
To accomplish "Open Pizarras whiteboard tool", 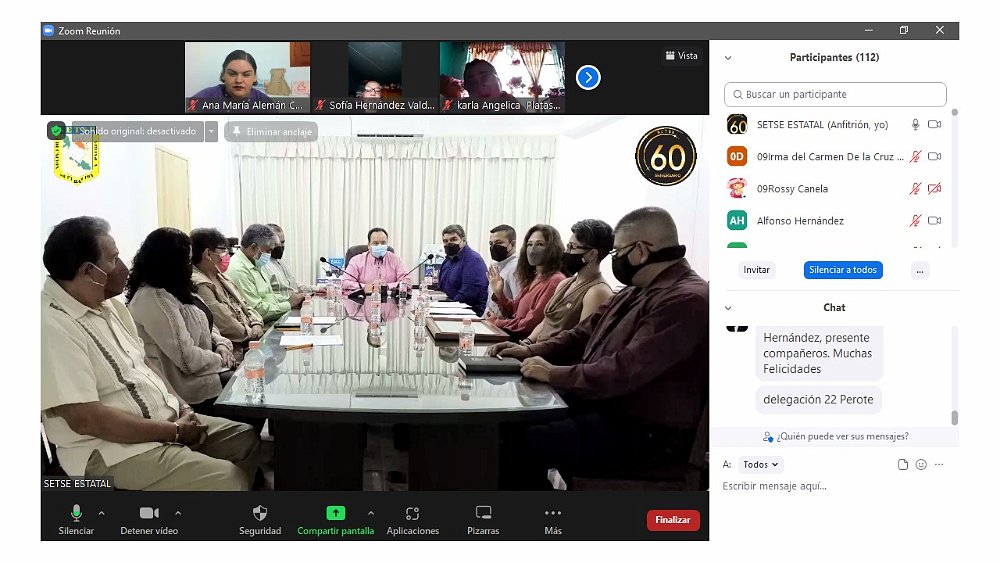I will 483,514.
